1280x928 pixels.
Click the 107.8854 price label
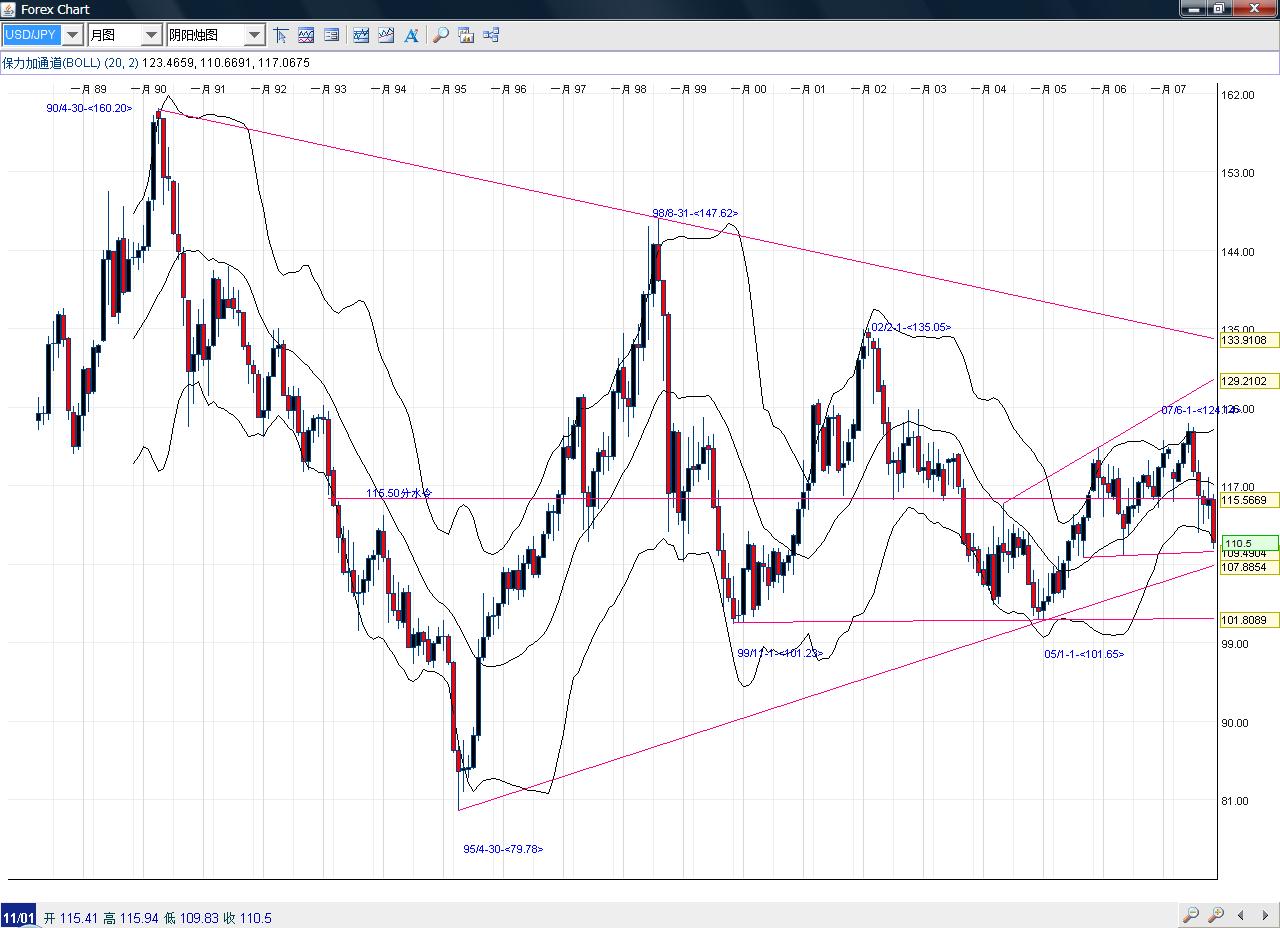1247,567
